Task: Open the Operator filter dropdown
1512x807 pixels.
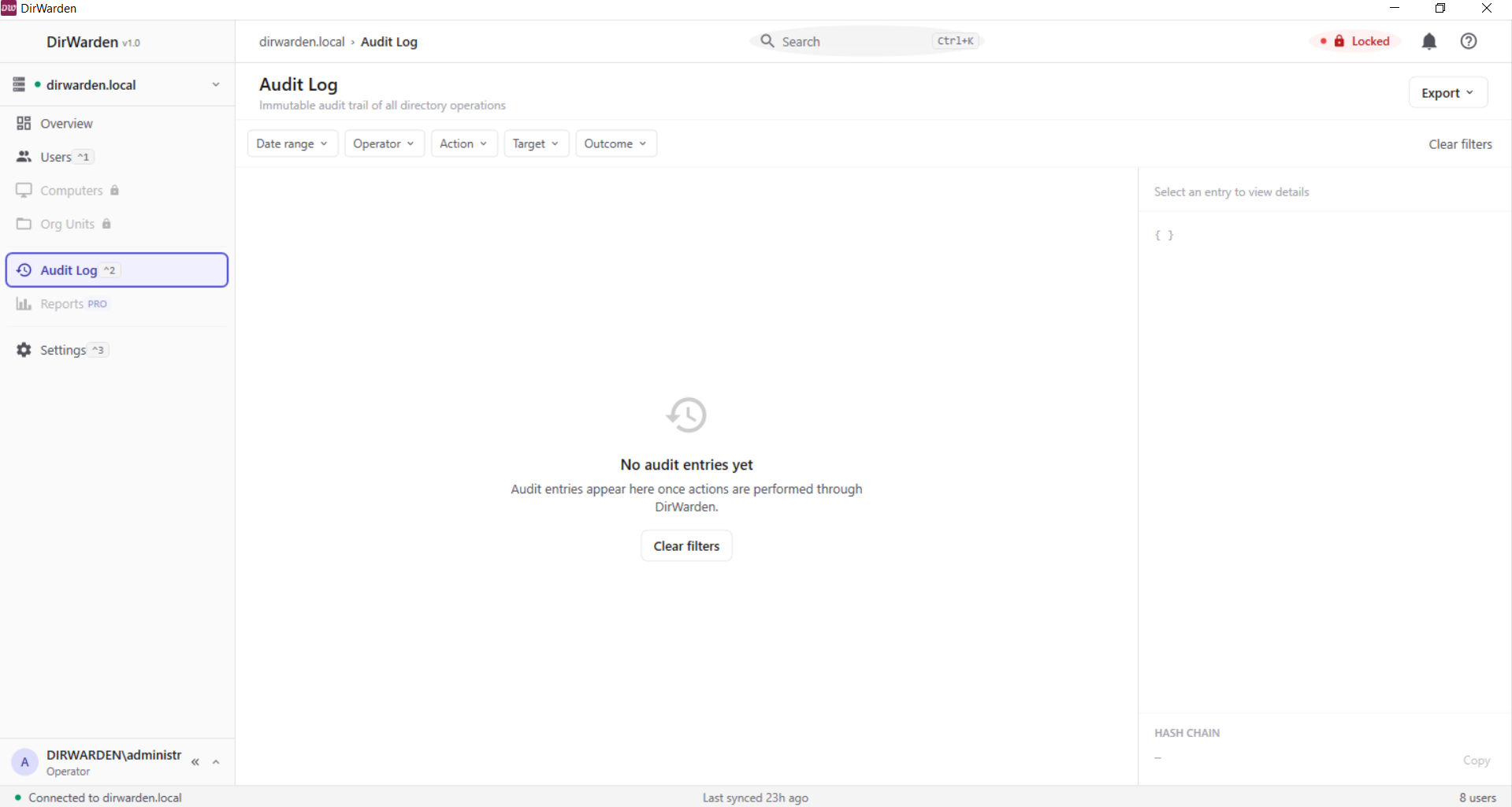Action: pos(385,143)
